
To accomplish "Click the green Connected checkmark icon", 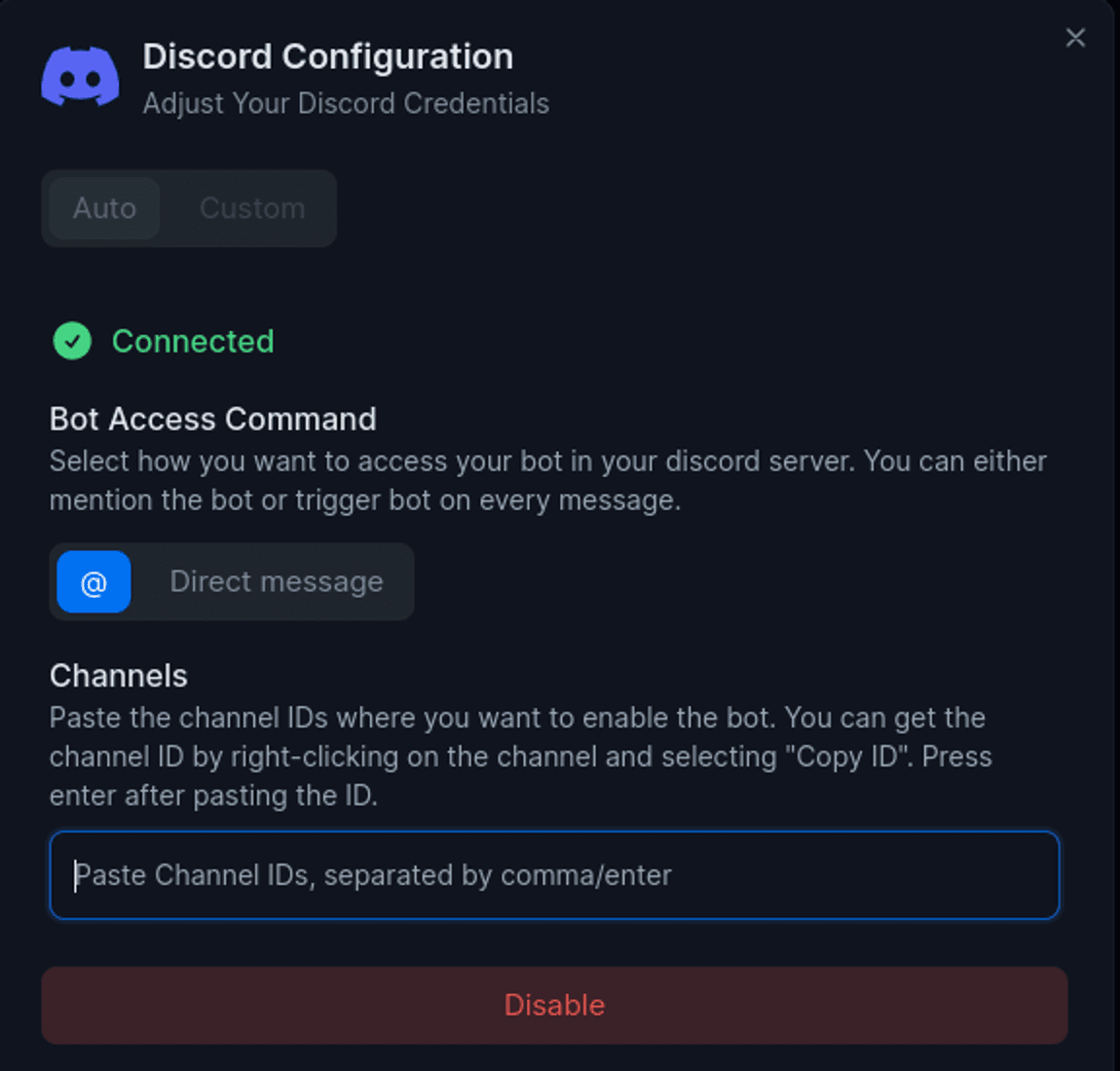I will pyautogui.click(x=71, y=342).
